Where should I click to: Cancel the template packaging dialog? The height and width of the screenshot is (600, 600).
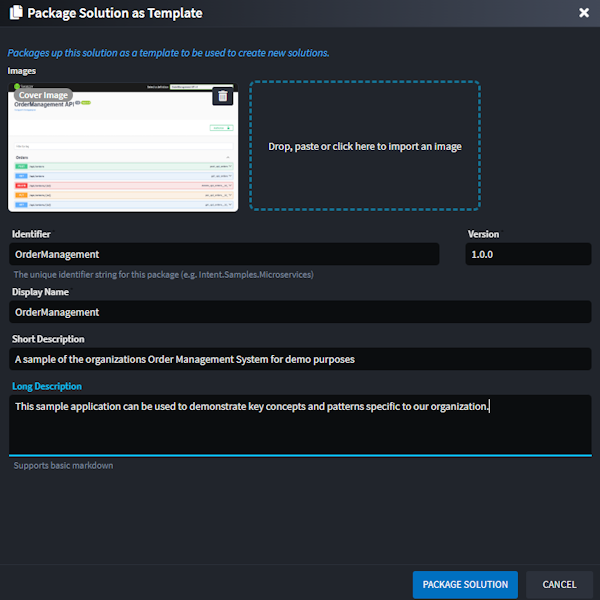click(x=559, y=584)
